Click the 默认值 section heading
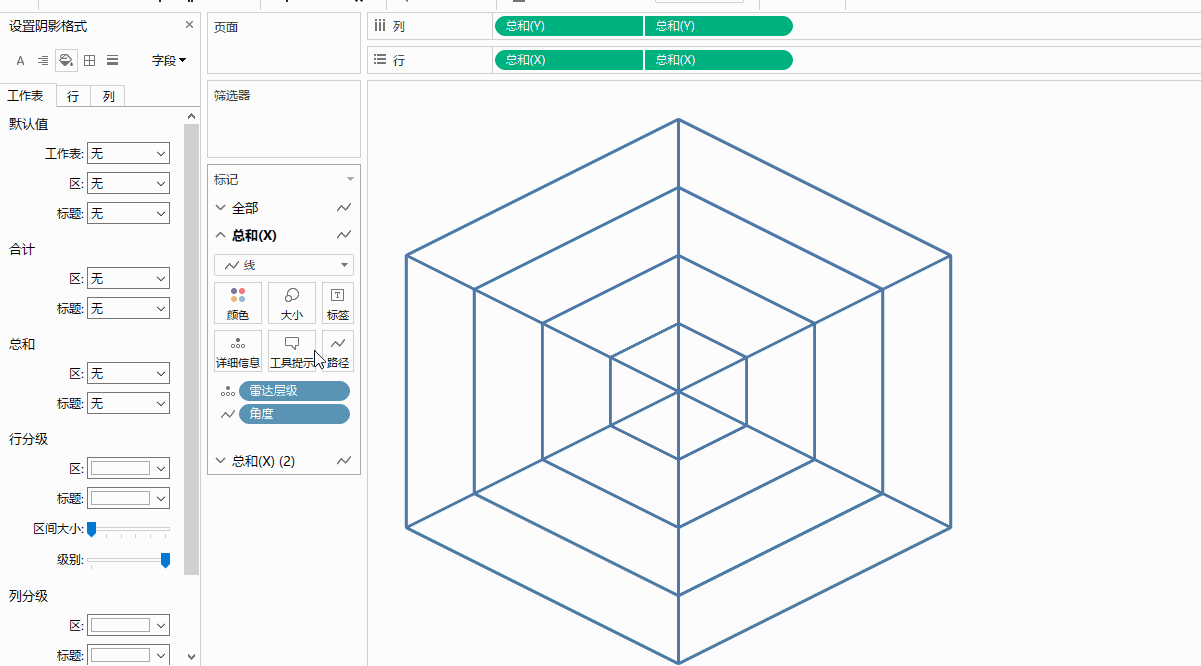This screenshot has width=1201, height=666. click(28, 124)
